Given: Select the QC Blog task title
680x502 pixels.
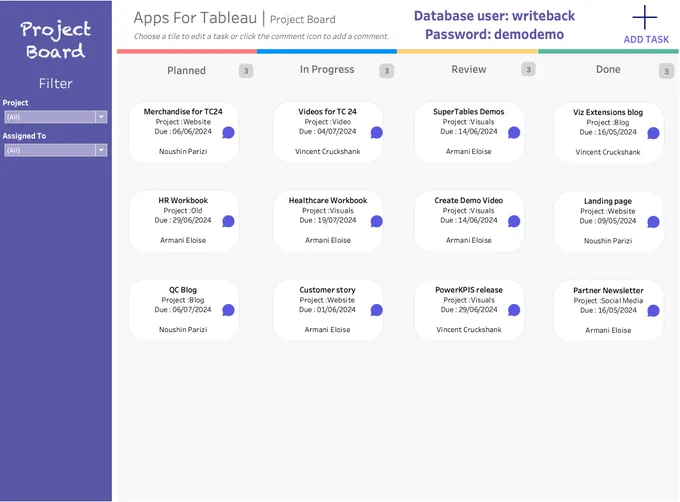Looking at the screenshot, I should (x=183, y=290).
